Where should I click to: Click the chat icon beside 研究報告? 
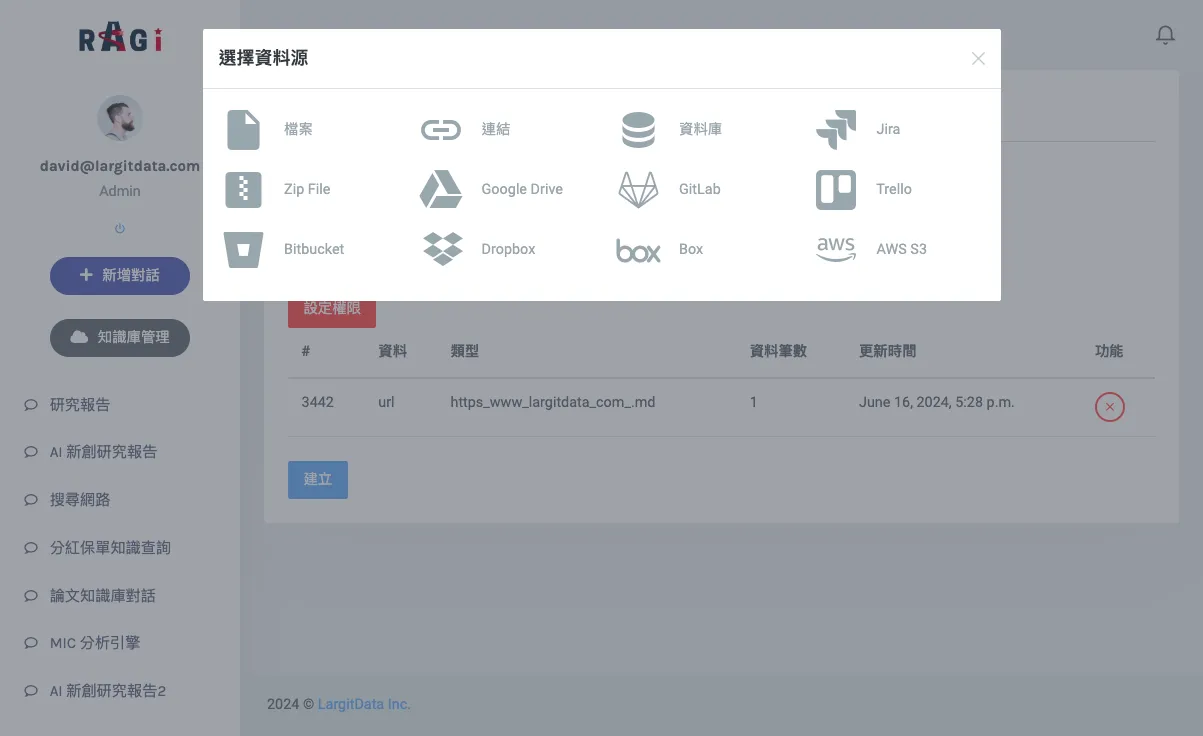coord(30,405)
